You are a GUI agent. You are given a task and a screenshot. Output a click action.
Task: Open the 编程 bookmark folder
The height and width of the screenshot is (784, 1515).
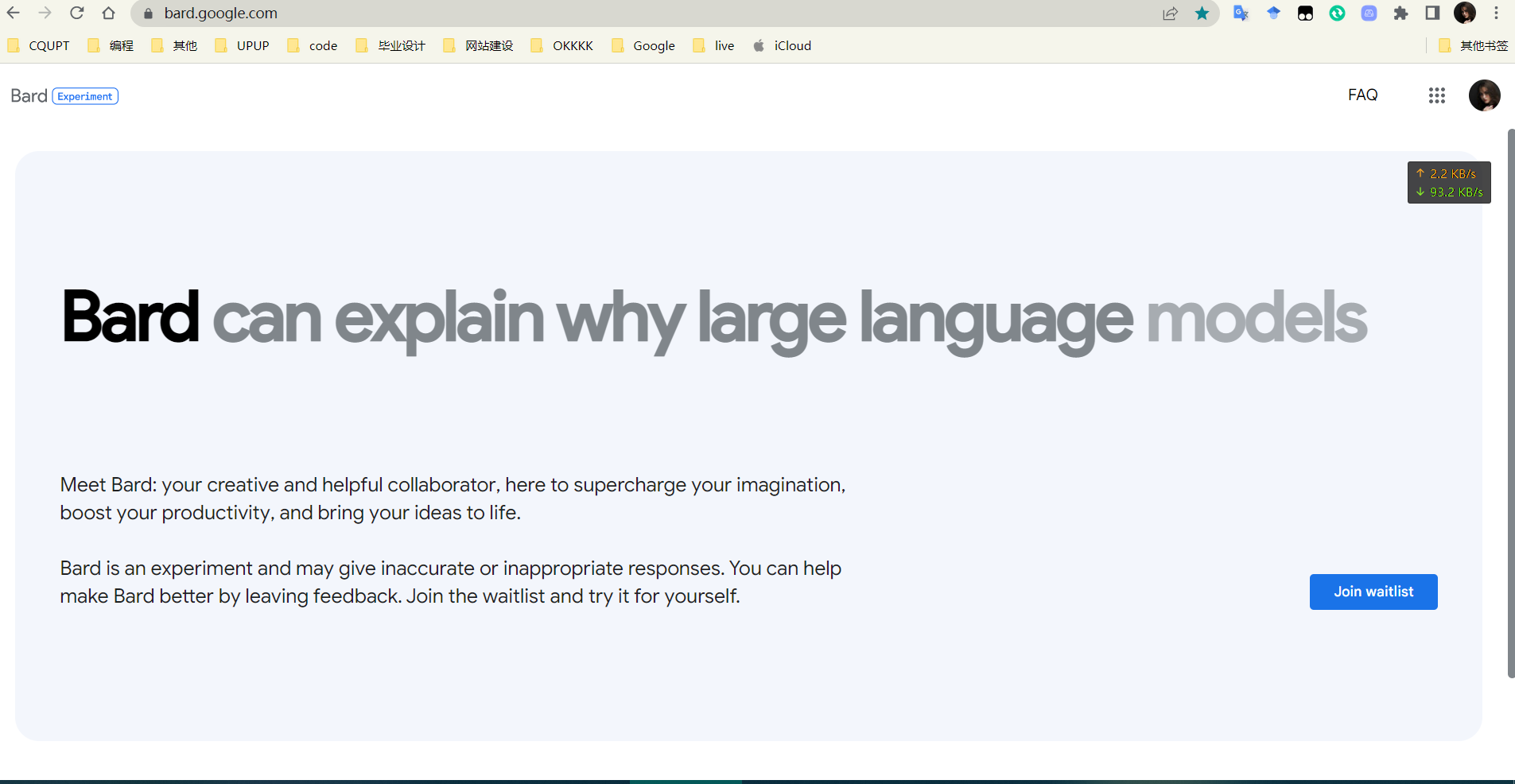click(x=111, y=45)
